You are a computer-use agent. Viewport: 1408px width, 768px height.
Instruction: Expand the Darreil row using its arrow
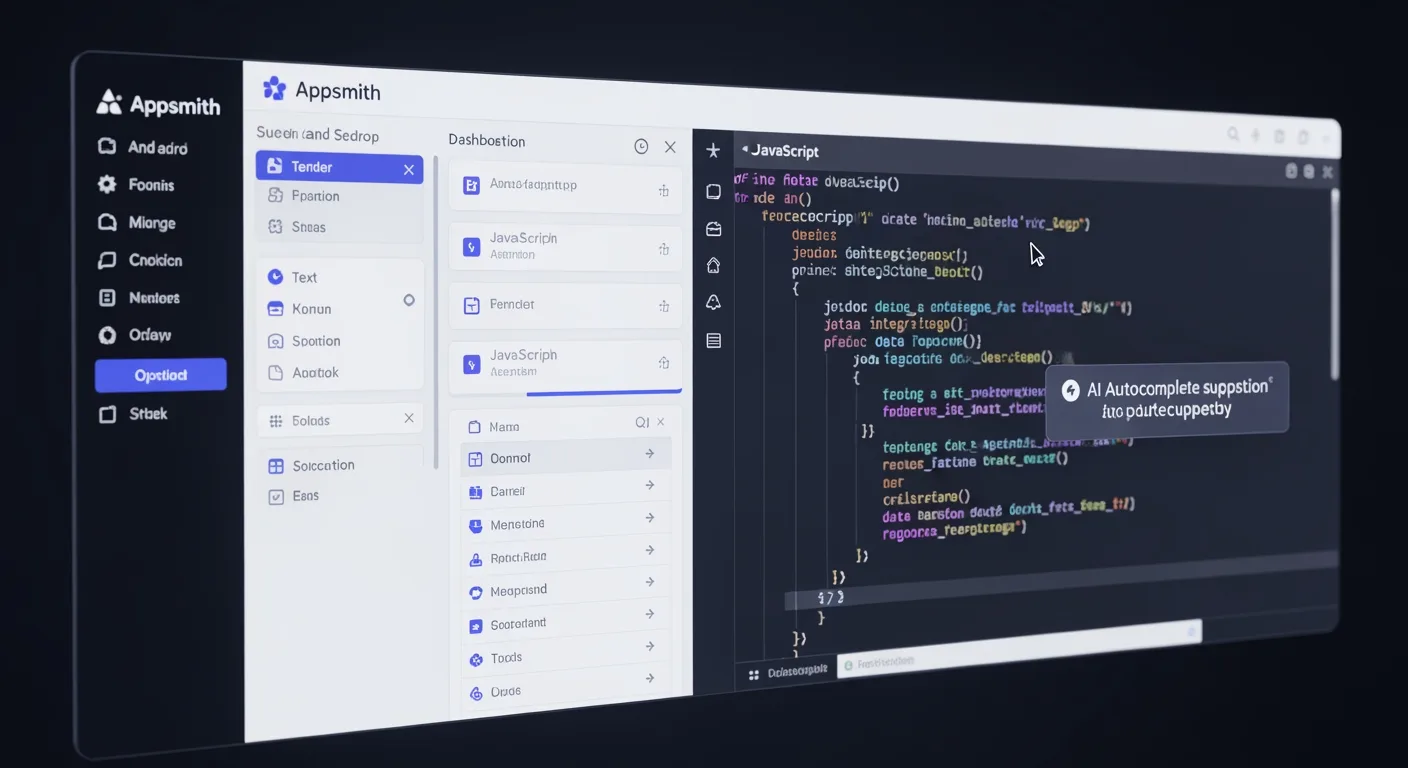(x=649, y=486)
